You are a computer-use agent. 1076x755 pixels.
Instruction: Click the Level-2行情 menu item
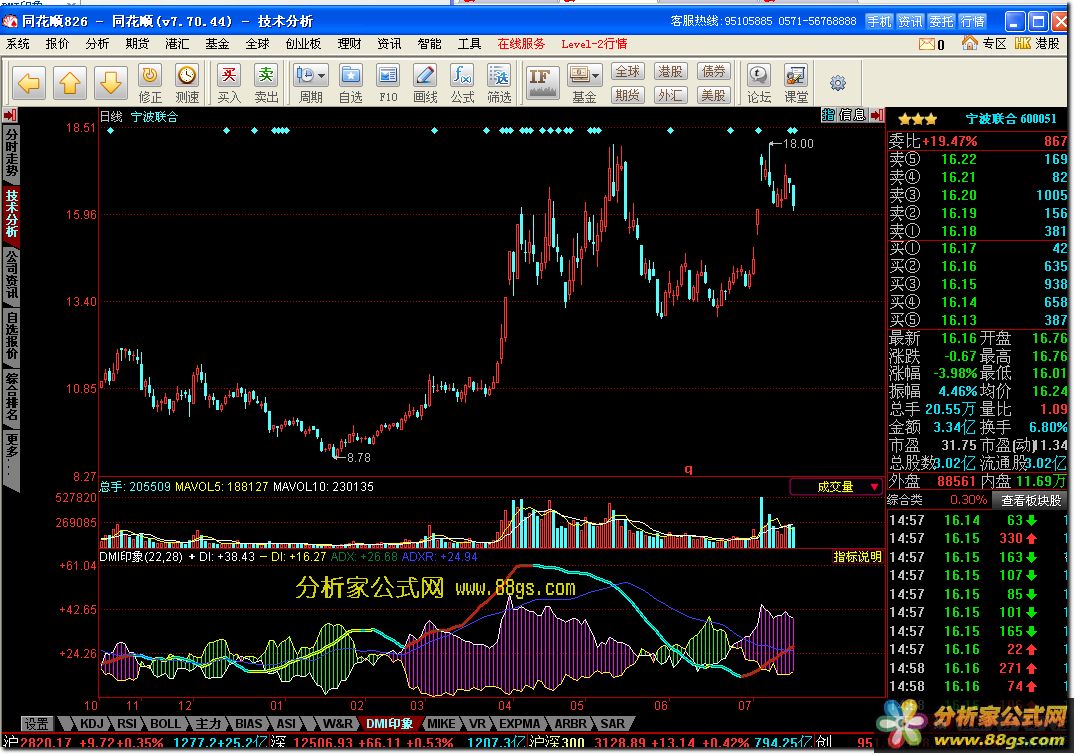point(594,44)
